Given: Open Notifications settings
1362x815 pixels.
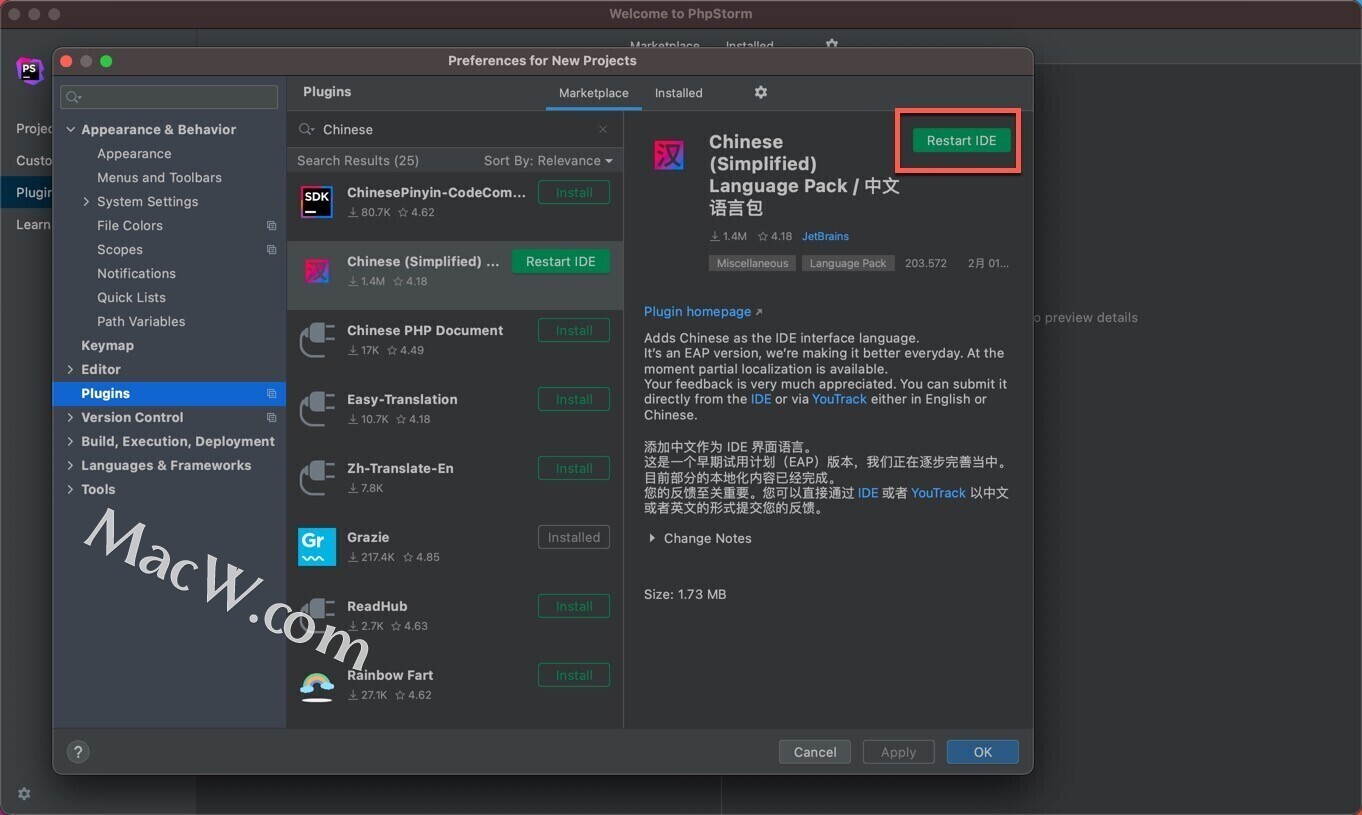Looking at the screenshot, I should click(136, 274).
